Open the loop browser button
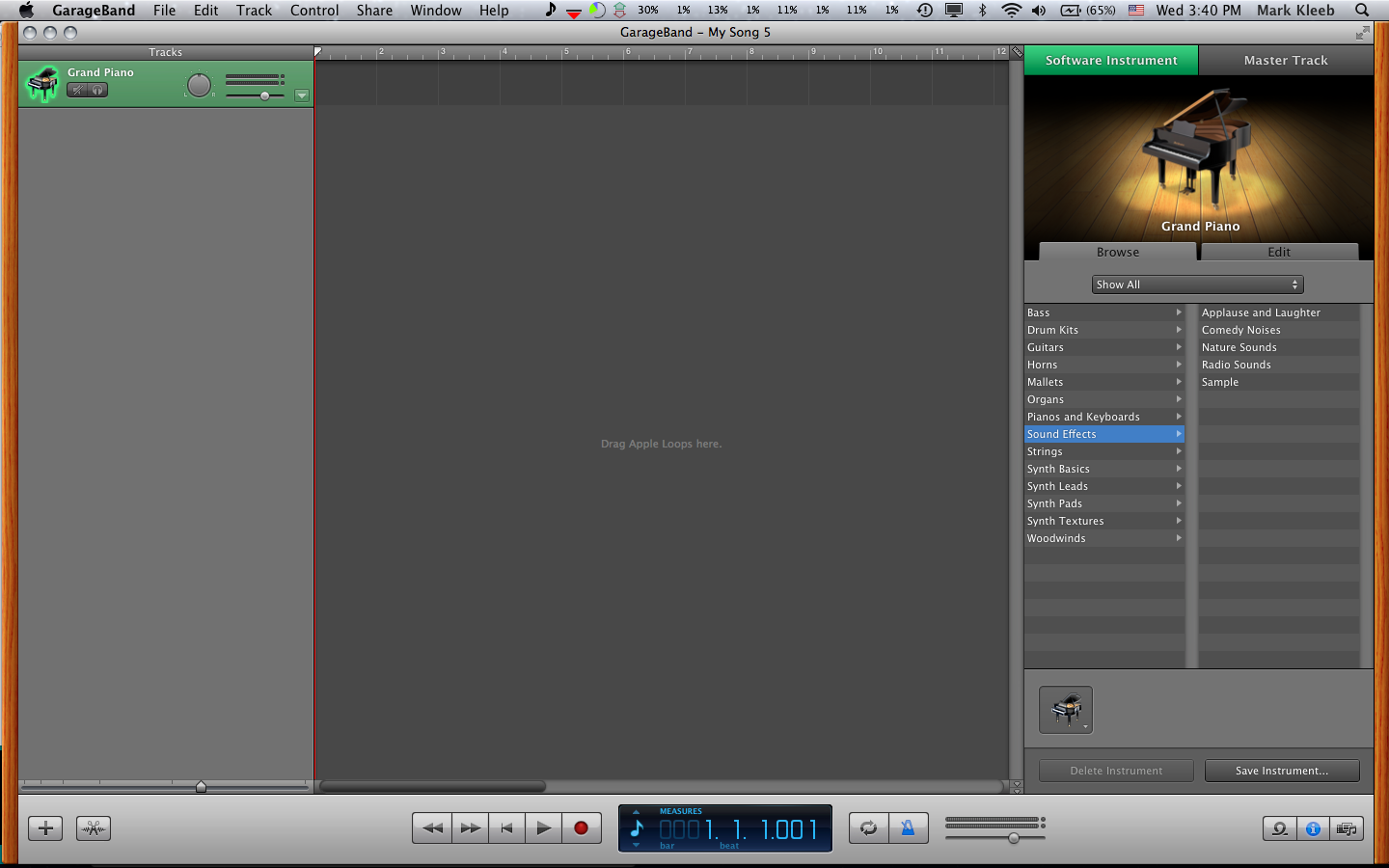1389x868 pixels. [x=1280, y=828]
